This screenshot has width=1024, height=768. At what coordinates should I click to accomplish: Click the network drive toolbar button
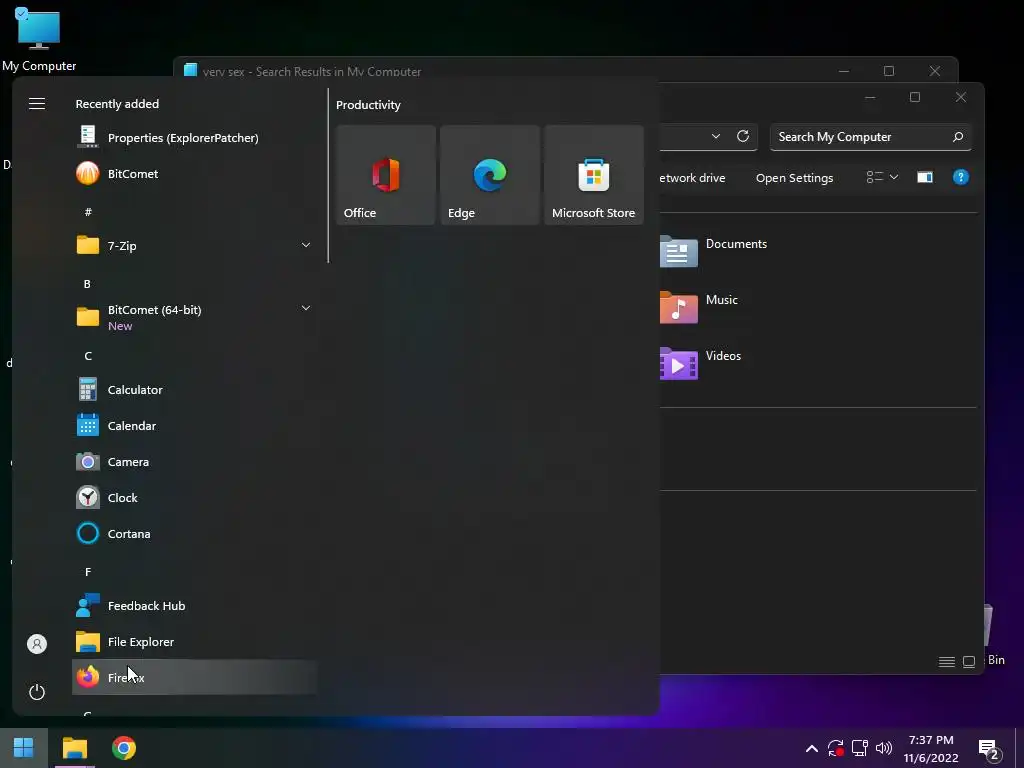pos(692,178)
